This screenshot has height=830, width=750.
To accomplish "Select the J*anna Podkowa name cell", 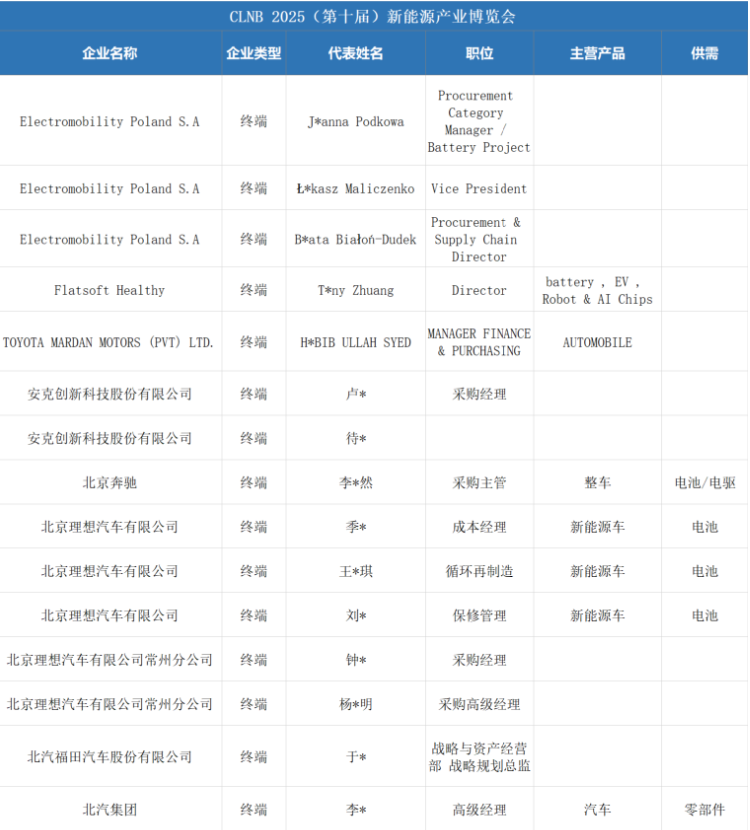I will pos(355,122).
